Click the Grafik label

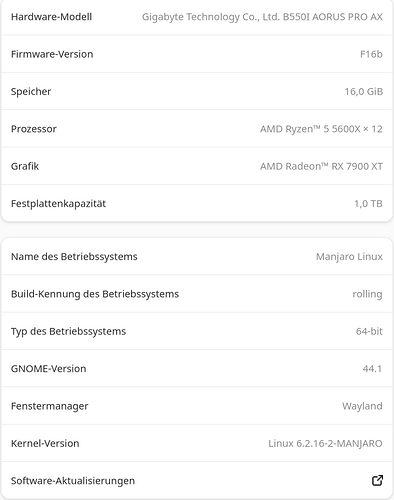25,166
